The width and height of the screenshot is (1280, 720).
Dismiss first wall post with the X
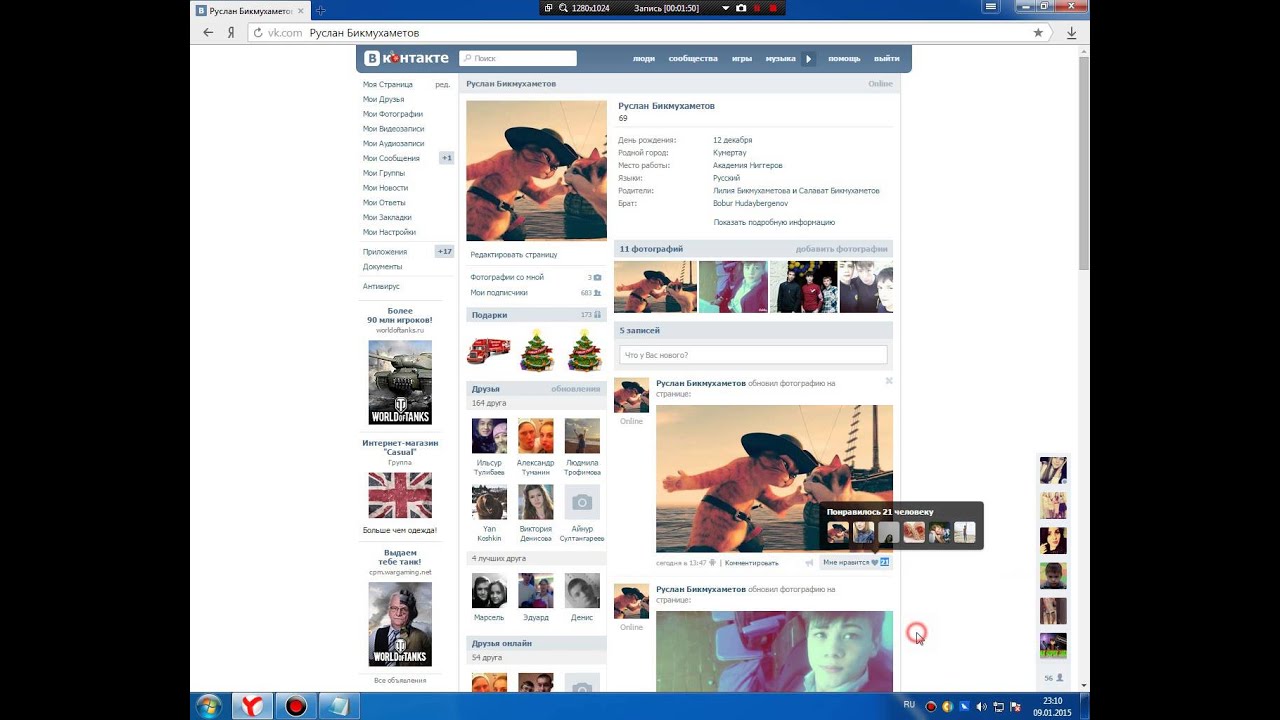pyautogui.click(x=888, y=381)
